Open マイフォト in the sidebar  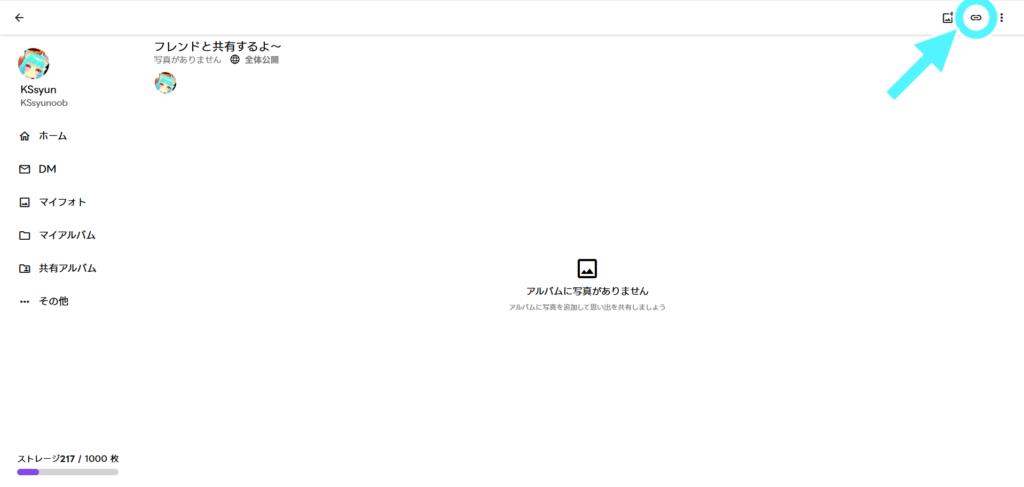click(x=62, y=202)
